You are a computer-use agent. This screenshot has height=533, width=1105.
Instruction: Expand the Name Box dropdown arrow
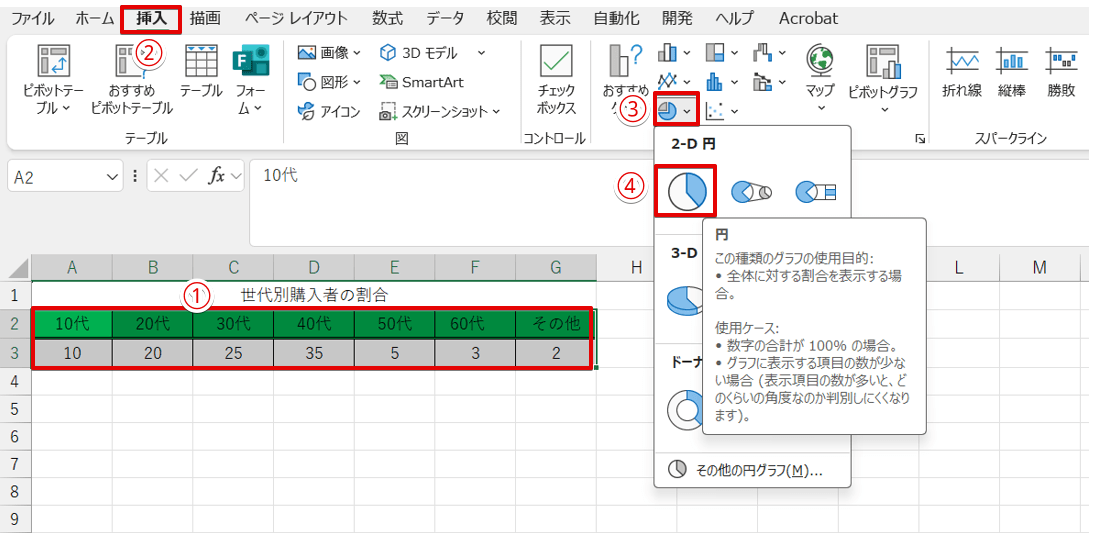pyautogui.click(x=113, y=177)
